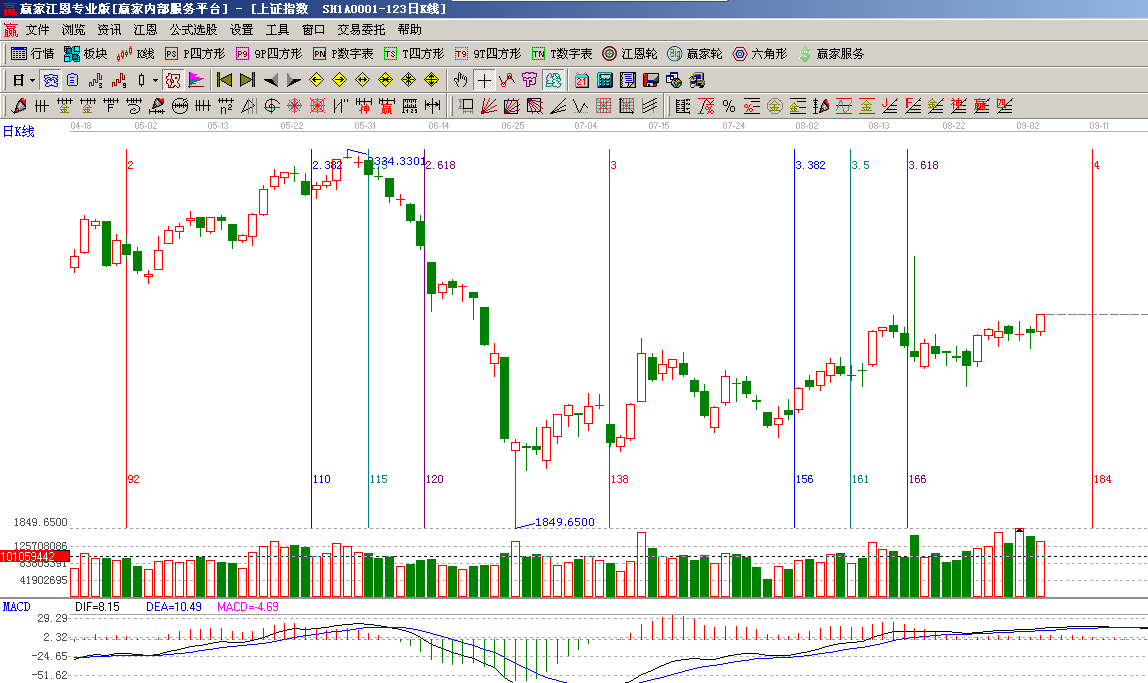Click the yellow diamond left-arrow icon
Viewport: 1148px width, 683px height.
tap(316, 80)
